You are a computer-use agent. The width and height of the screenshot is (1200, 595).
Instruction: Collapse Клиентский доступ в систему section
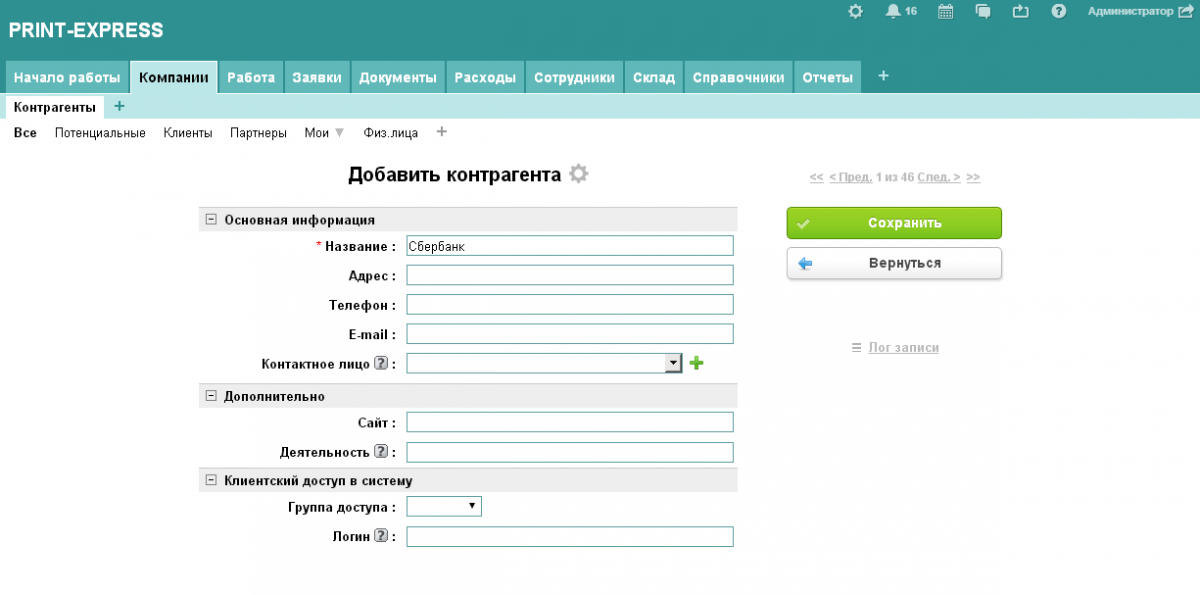coord(211,480)
